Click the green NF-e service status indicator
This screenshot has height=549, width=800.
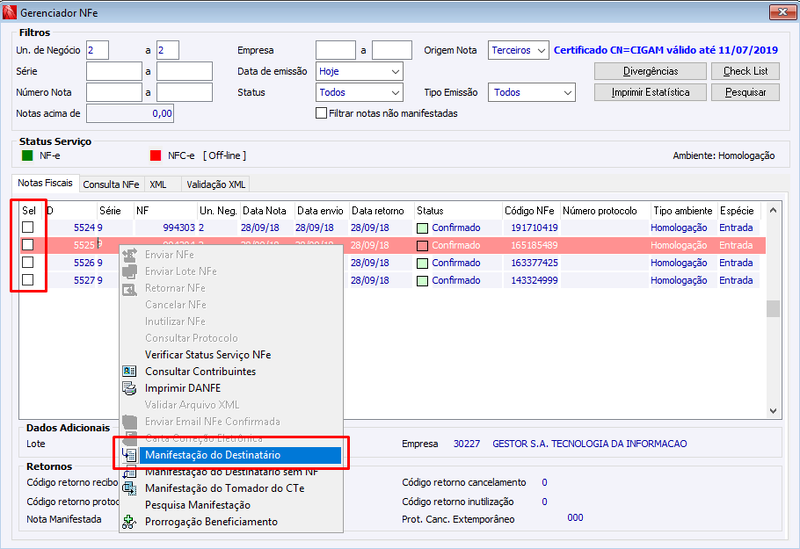[x=28, y=156]
